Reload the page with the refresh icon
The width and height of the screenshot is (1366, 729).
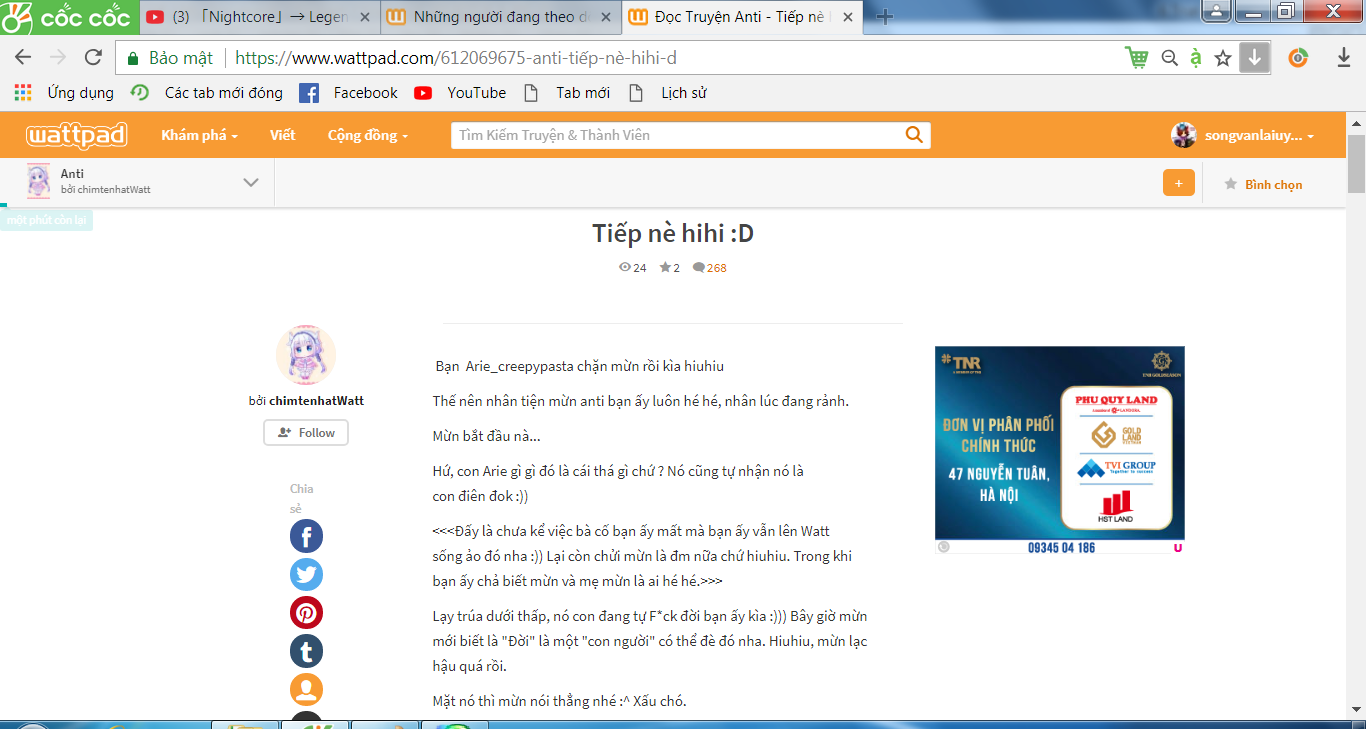tap(94, 58)
